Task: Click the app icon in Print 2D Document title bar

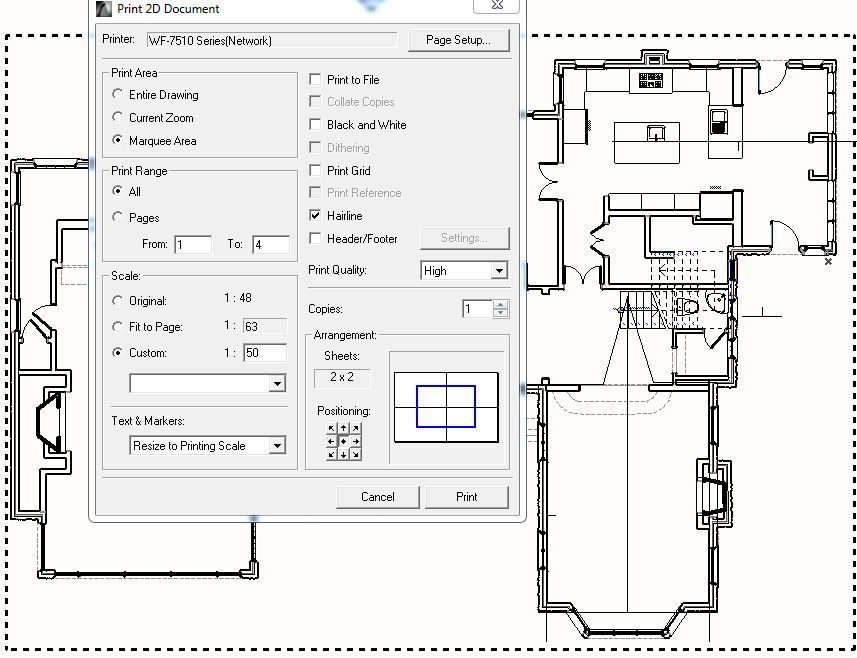Action: point(103,8)
